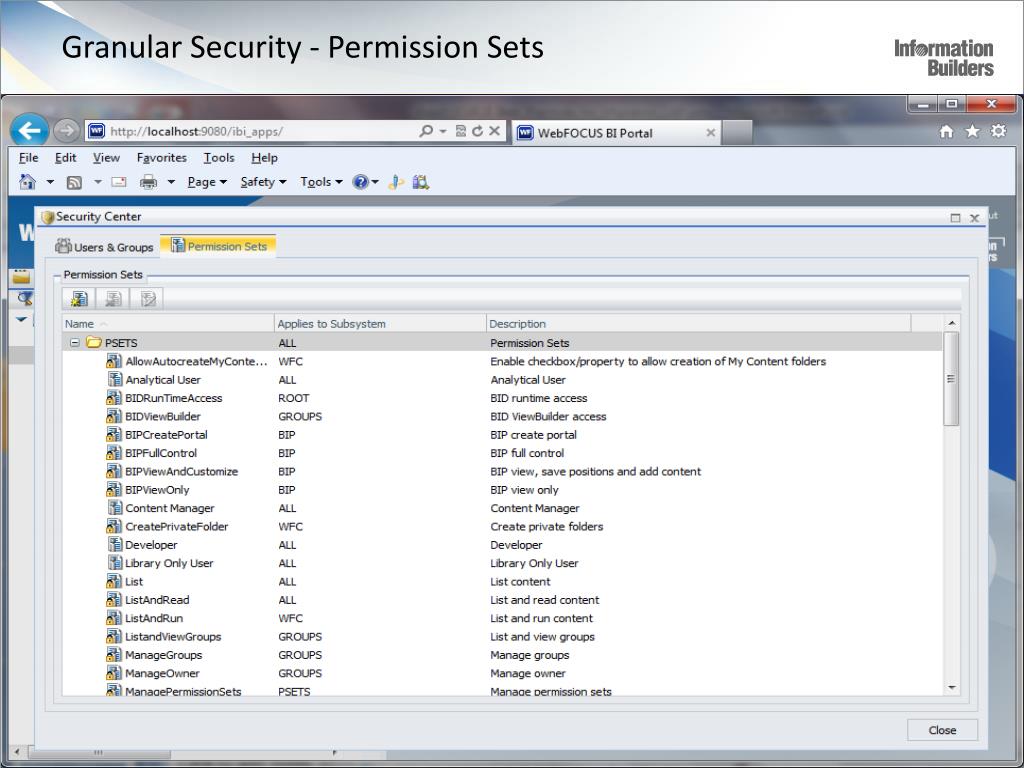
Task: Open the Help menu
Action: tap(264, 157)
